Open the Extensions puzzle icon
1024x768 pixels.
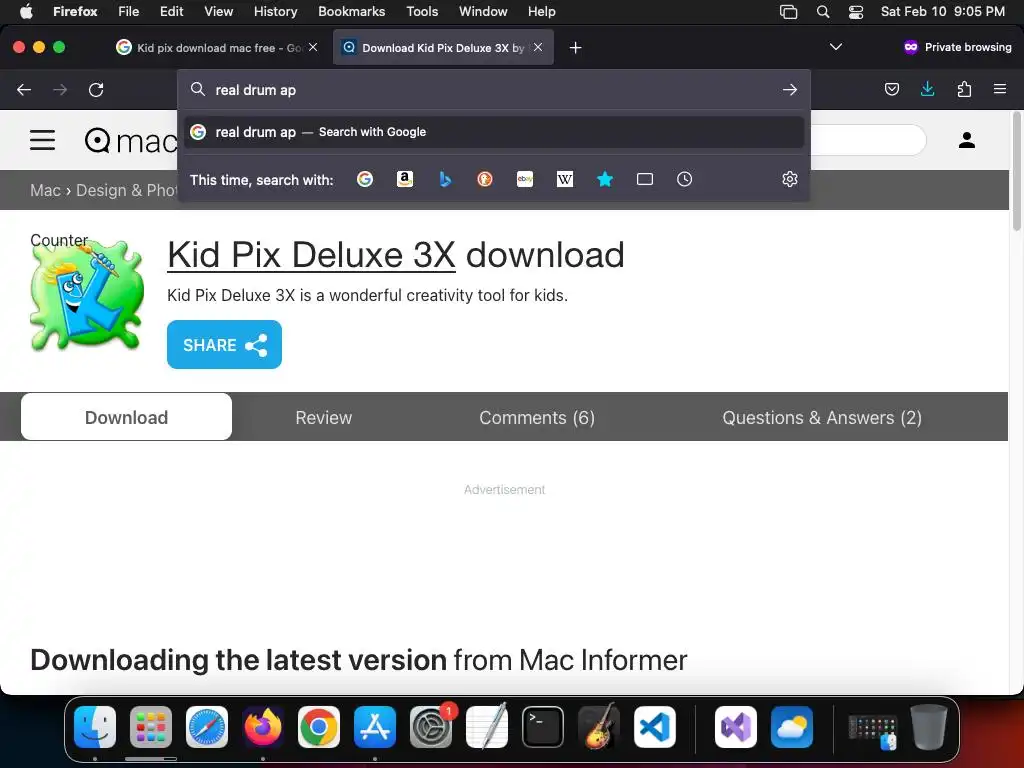[x=964, y=89]
